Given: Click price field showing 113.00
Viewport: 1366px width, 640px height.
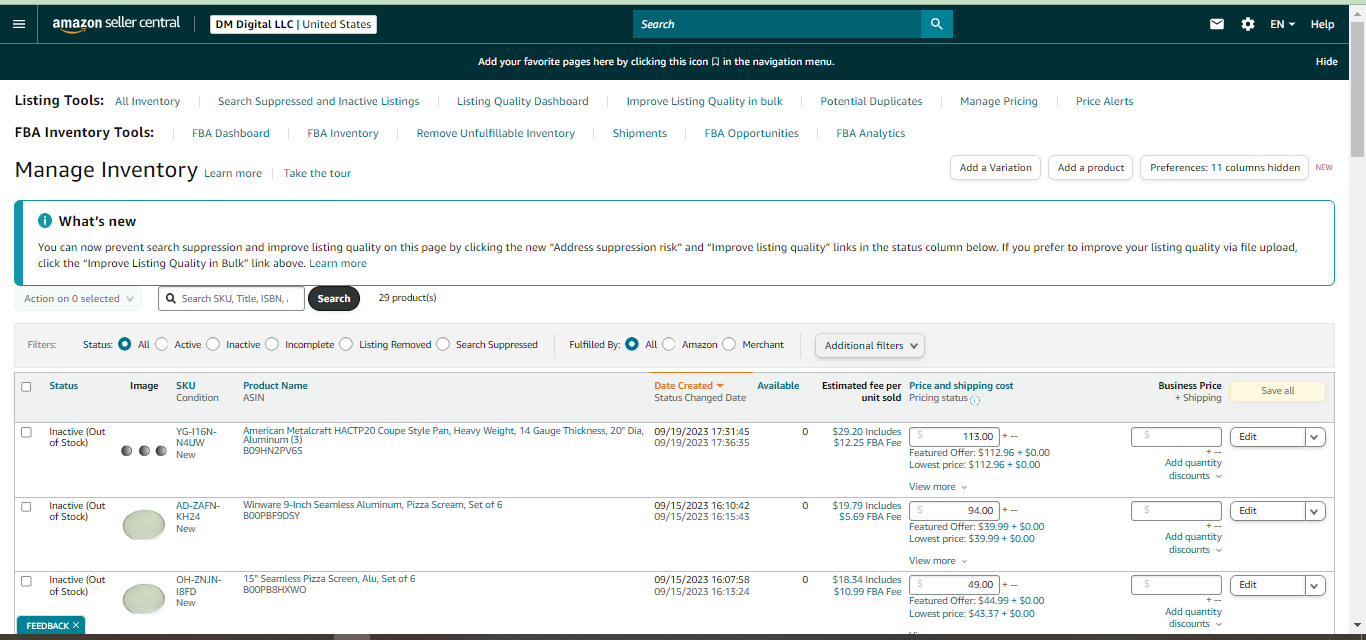Looking at the screenshot, I should coord(954,436).
